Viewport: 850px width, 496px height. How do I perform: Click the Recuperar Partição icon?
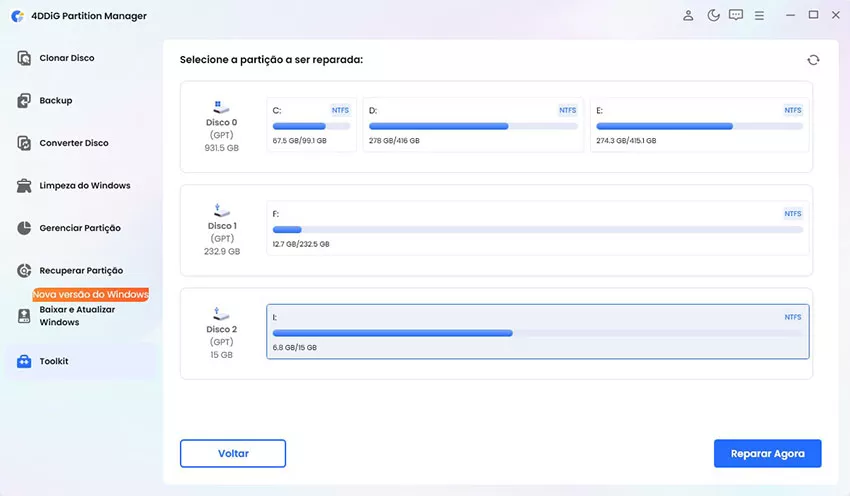click(x=24, y=270)
